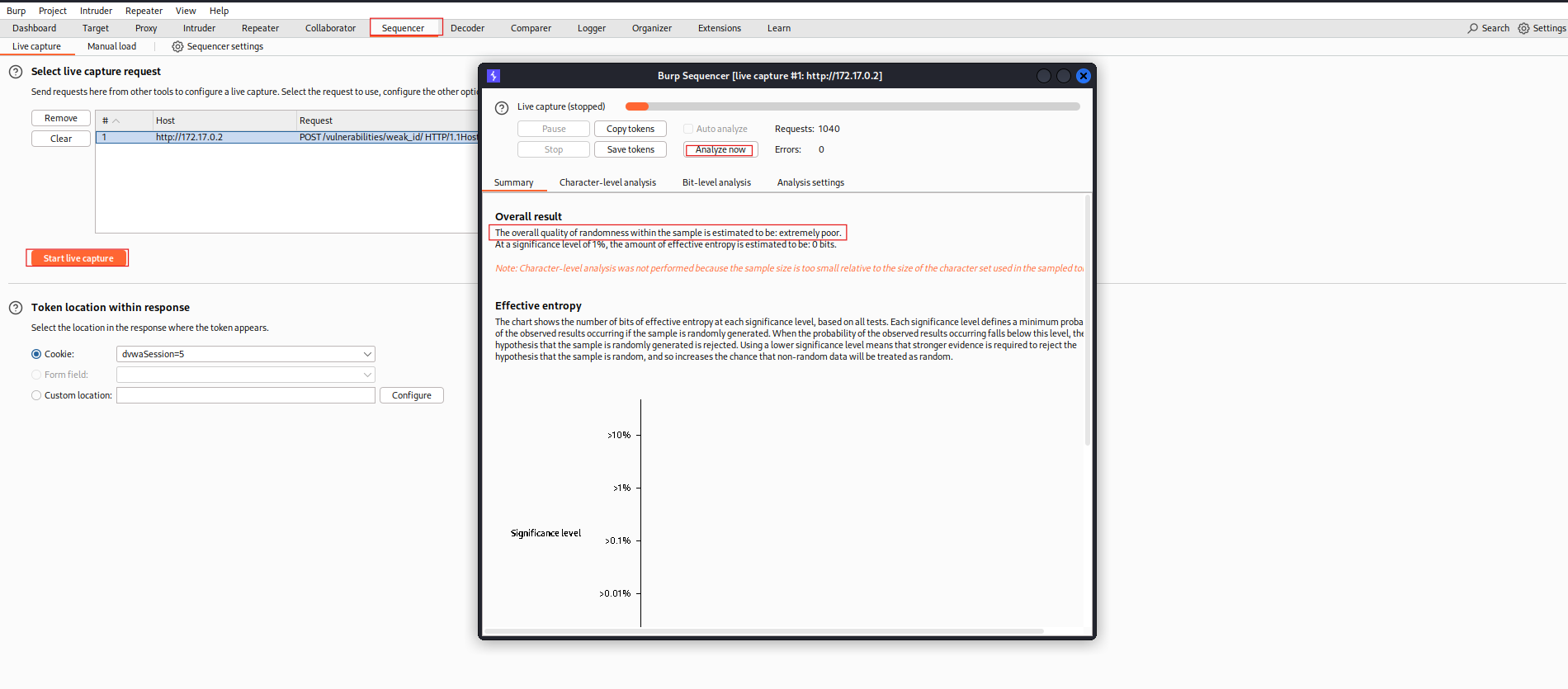This screenshot has height=689, width=1568.
Task: Open the Summary tab in Sequencer dialog
Action: coord(513,182)
